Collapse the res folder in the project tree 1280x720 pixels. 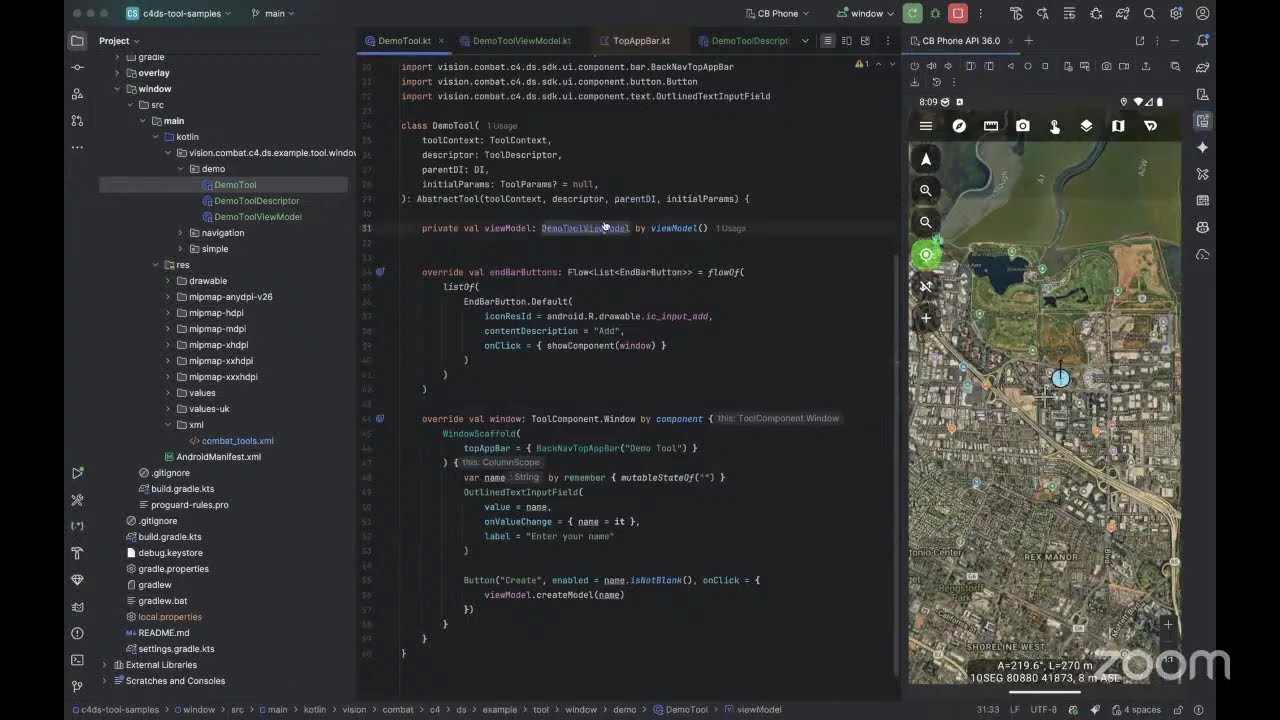coord(156,265)
